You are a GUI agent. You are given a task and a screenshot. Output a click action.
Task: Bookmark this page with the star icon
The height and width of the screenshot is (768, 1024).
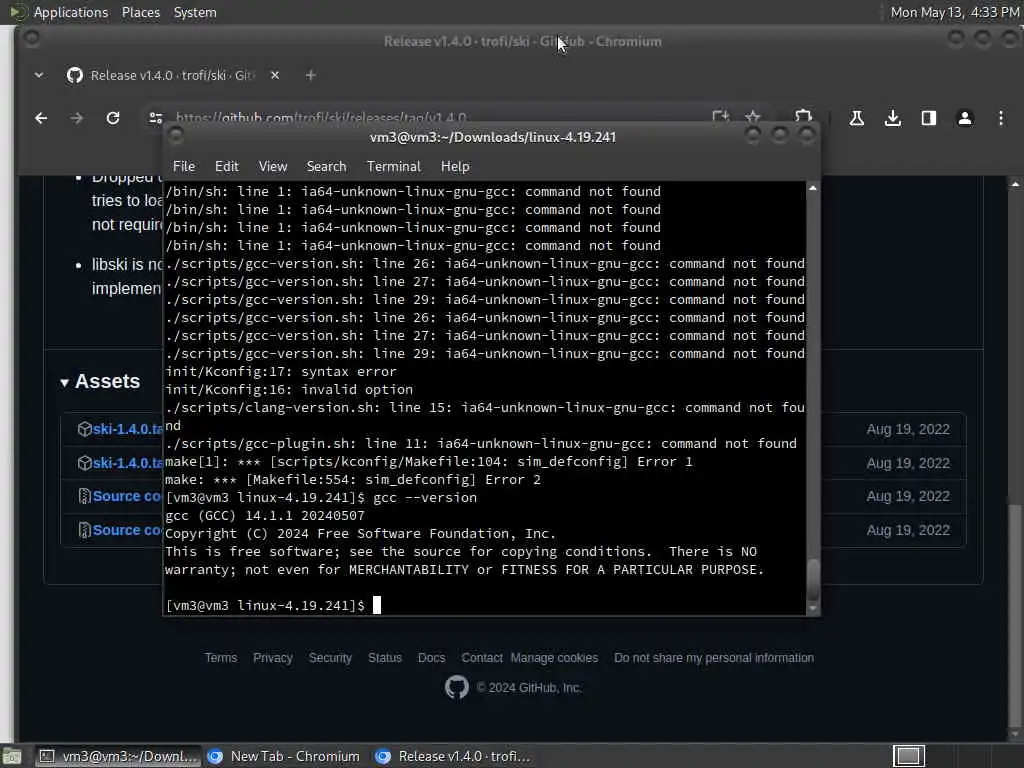[x=752, y=118]
